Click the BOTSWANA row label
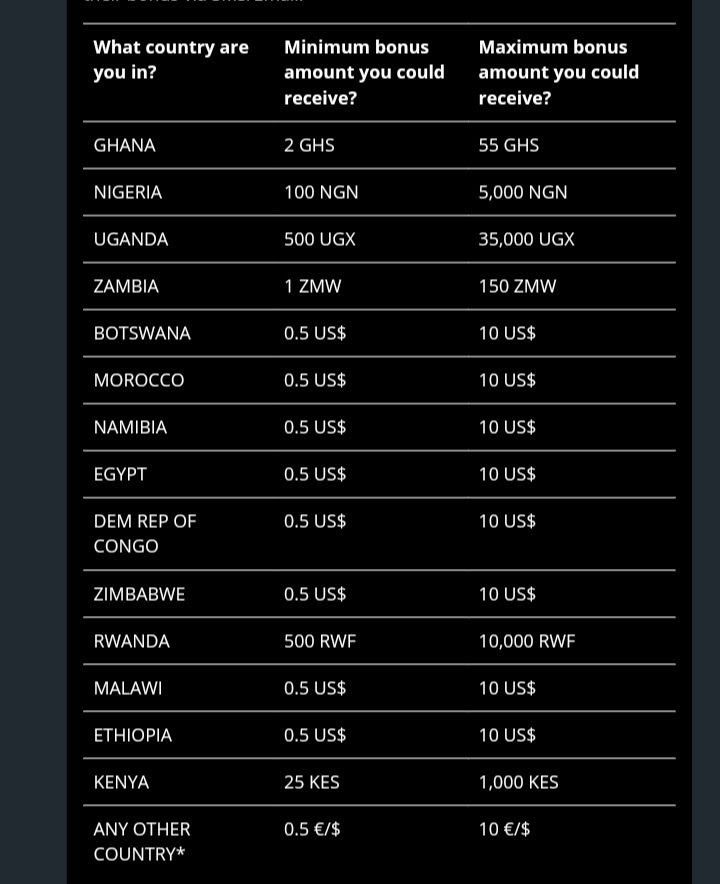This screenshot has height=884, width=720. 142,333
